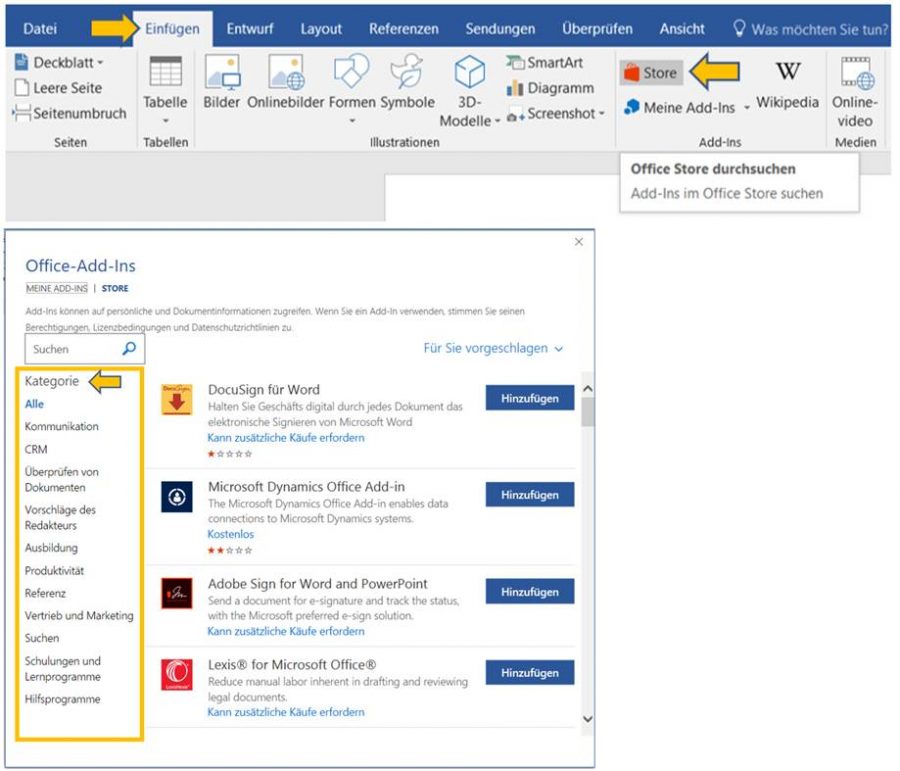Filter by Produktivität category
The width and height of the screenshot is (900, 771).
[x=54, y=571]
